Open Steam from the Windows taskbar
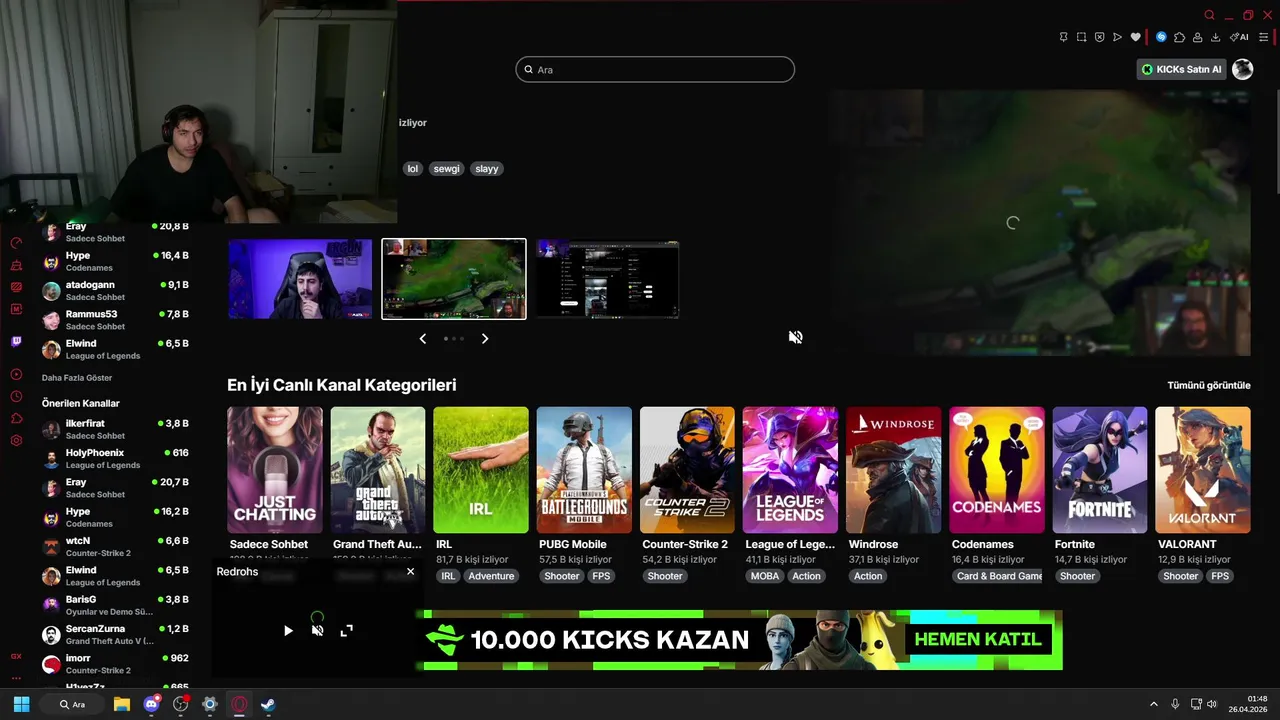Viewport: 1280px width, 720px height. 268,704
